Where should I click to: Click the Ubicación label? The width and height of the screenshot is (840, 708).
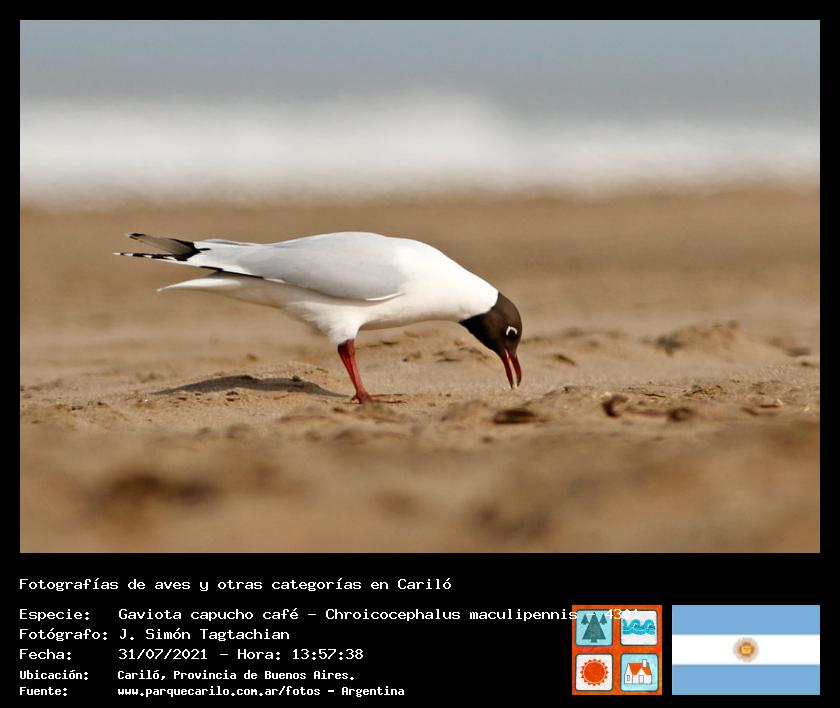pos(54,675)
